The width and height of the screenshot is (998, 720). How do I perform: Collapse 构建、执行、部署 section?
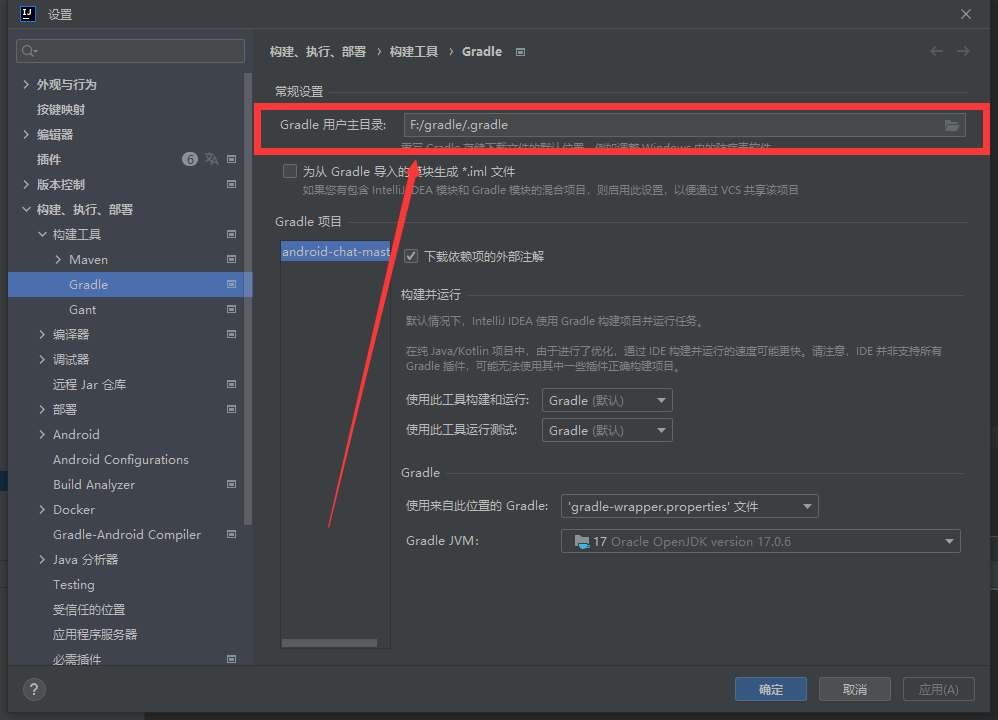pyautogui.click(x=26, y=209)
